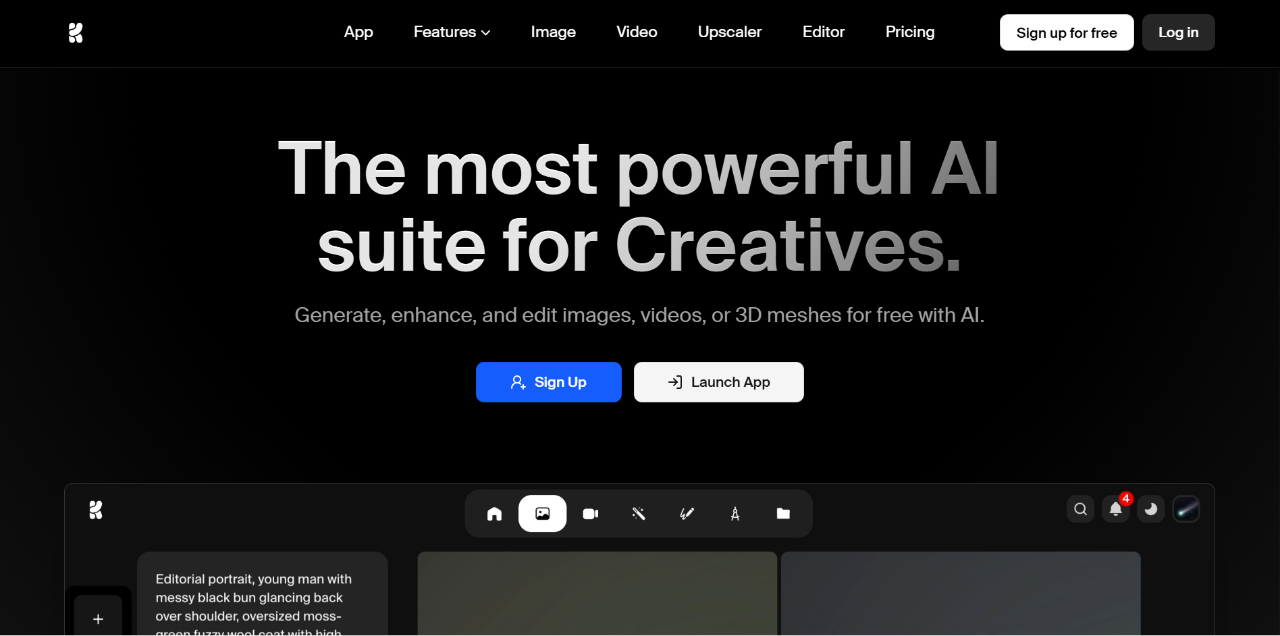Screen dimensions: 1280x636
Task: Open notifications bell with 4 badge
Action: [x=1116, y=509]
